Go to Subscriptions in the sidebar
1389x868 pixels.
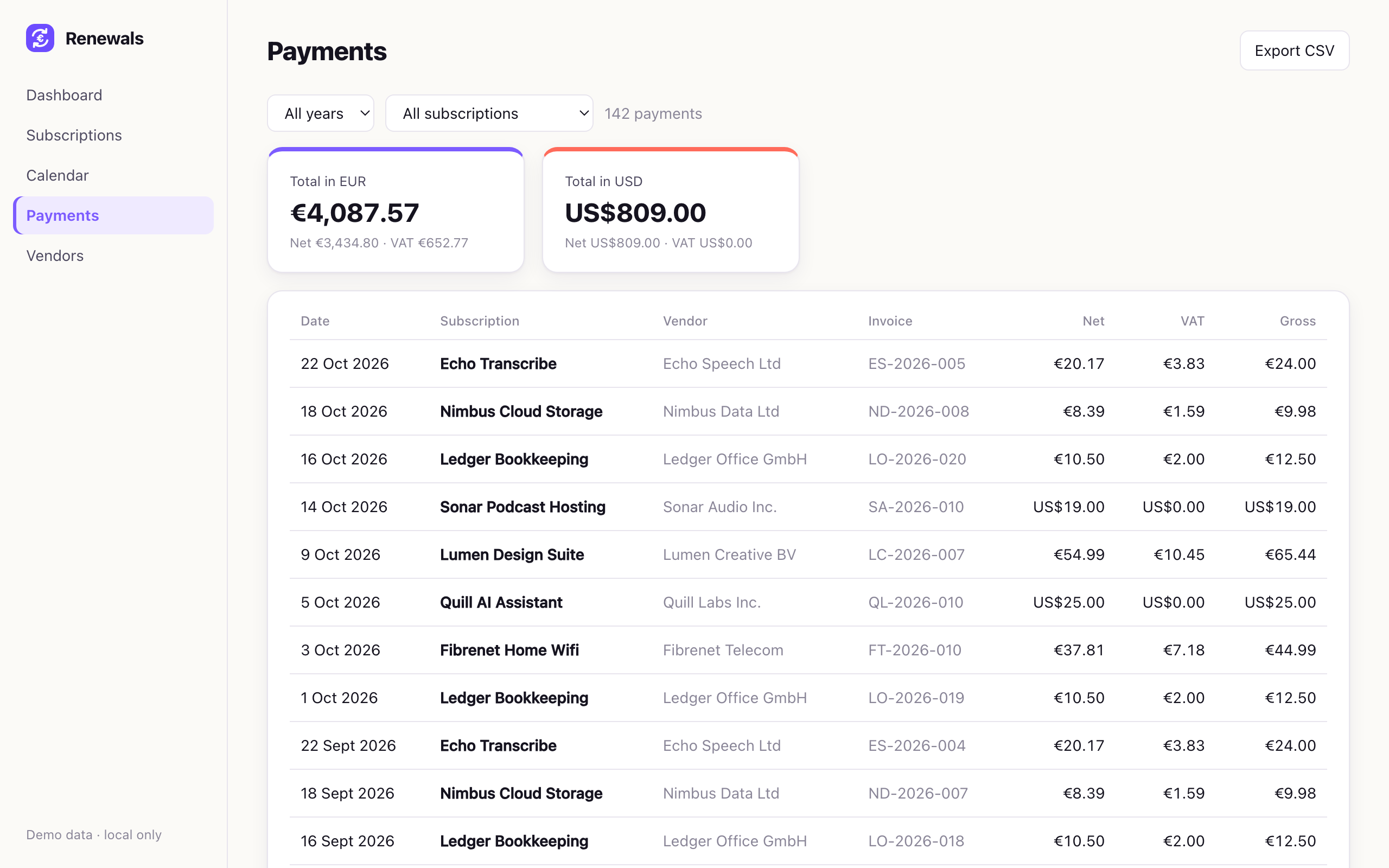[x=74, y=135]
